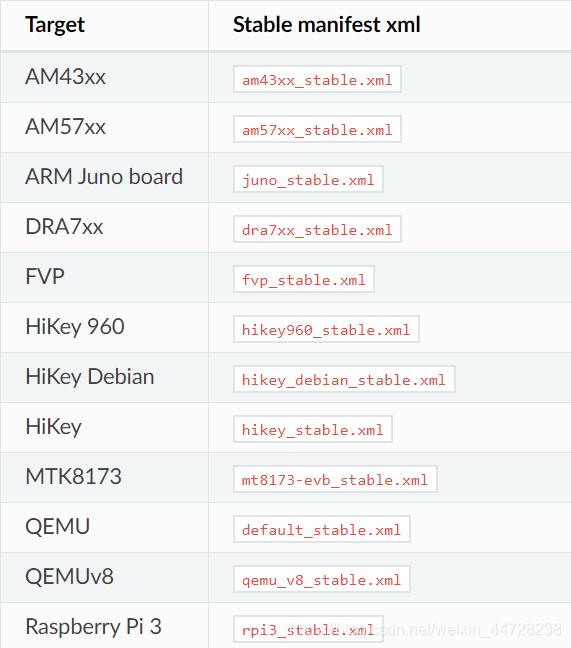
Task: Click the hikey_debian_stable.xml code label
Action: coord(344,379)
